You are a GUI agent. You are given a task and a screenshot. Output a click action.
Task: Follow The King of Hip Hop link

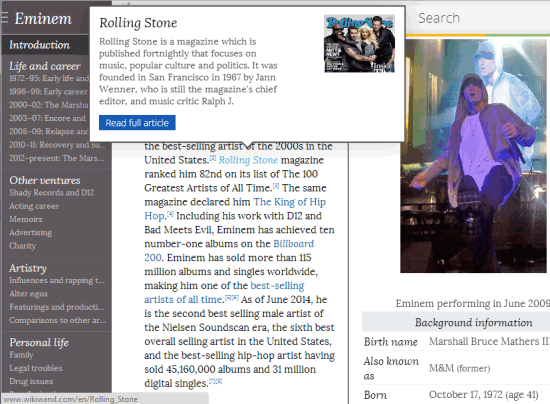pos(235,209)
